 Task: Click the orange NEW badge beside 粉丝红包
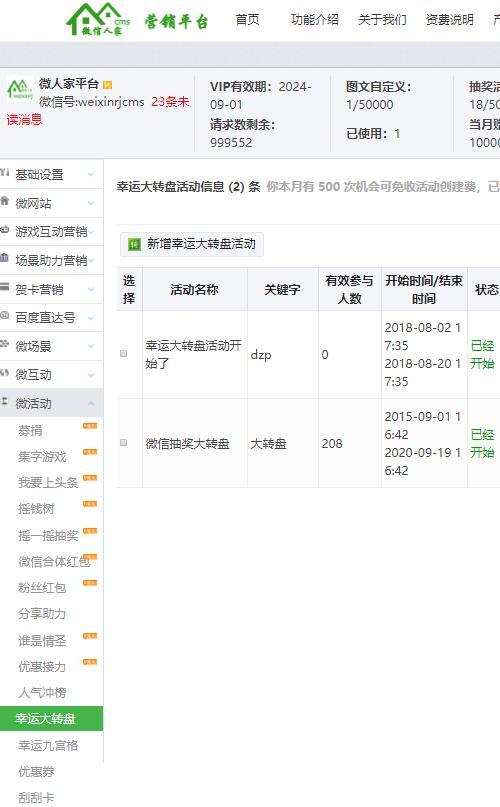pos(90,583)
